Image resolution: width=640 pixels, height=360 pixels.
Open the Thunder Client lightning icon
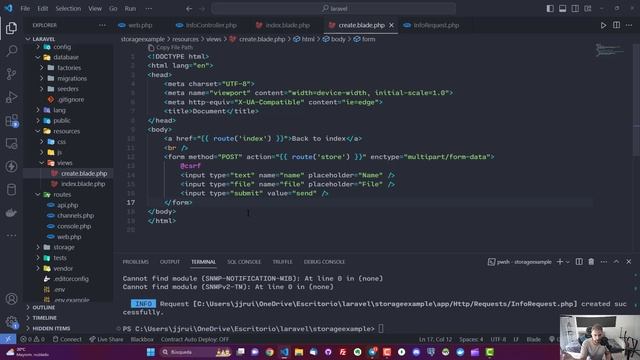(x=11, y=166)
